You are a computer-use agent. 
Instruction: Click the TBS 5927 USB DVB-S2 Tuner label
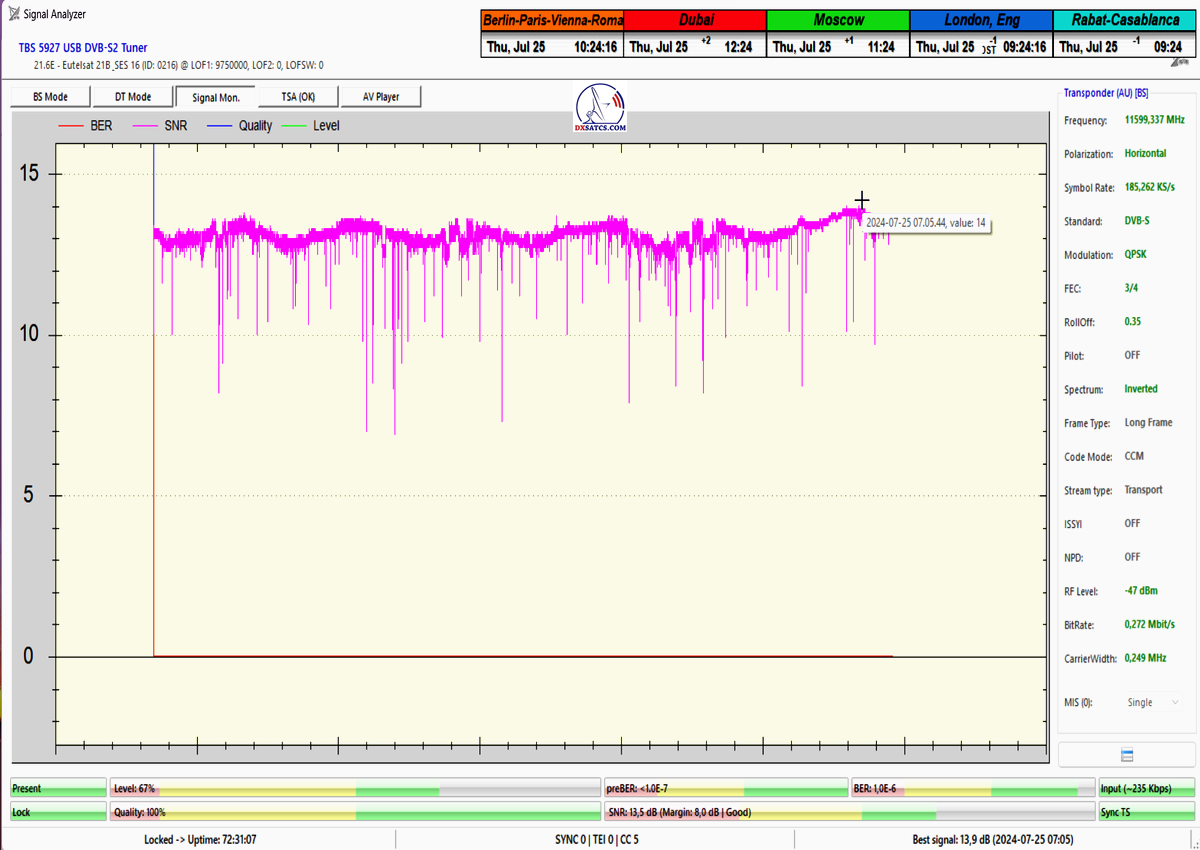[83, 47]
